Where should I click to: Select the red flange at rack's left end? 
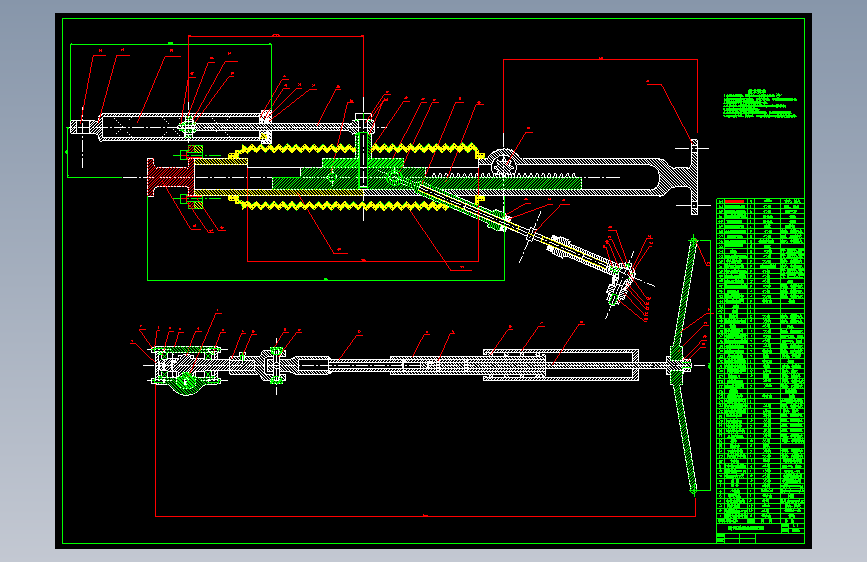(170, 177)
